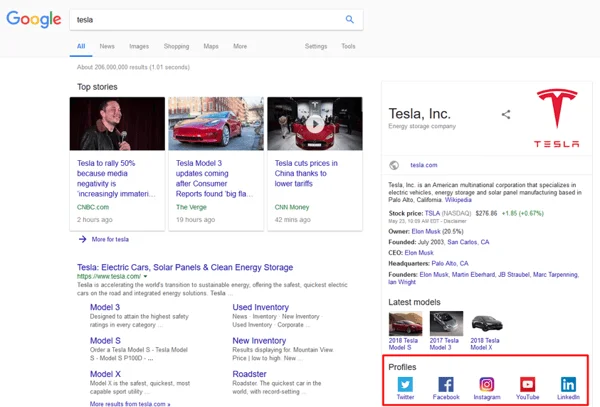Select the All results tab

point(81,46)
